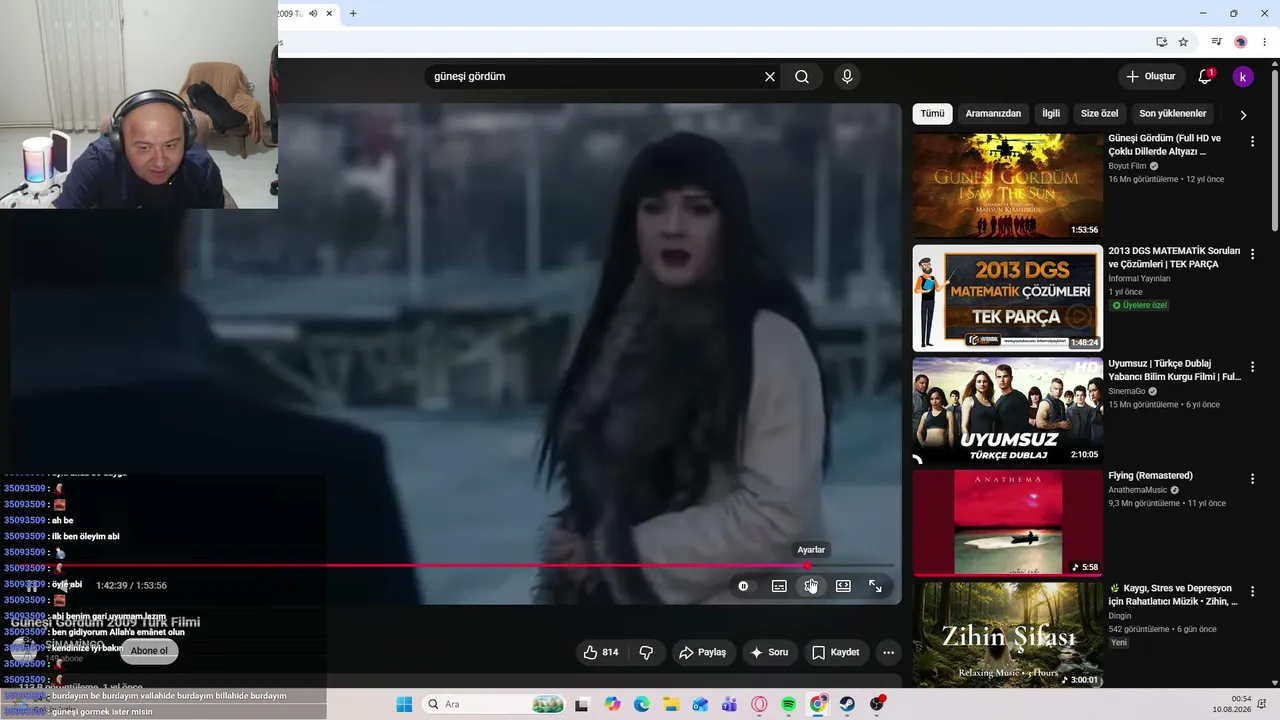Clear the YouTube search box text
Viewport: 1280px width, 720px height.
tap(770, 77)
